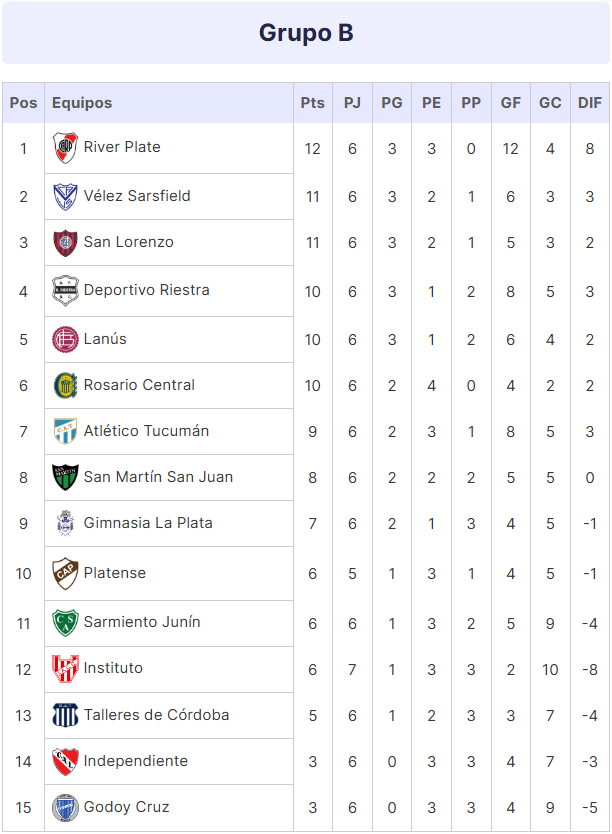
Task: Click the Rosario Central crest
Action: (65, 386)
